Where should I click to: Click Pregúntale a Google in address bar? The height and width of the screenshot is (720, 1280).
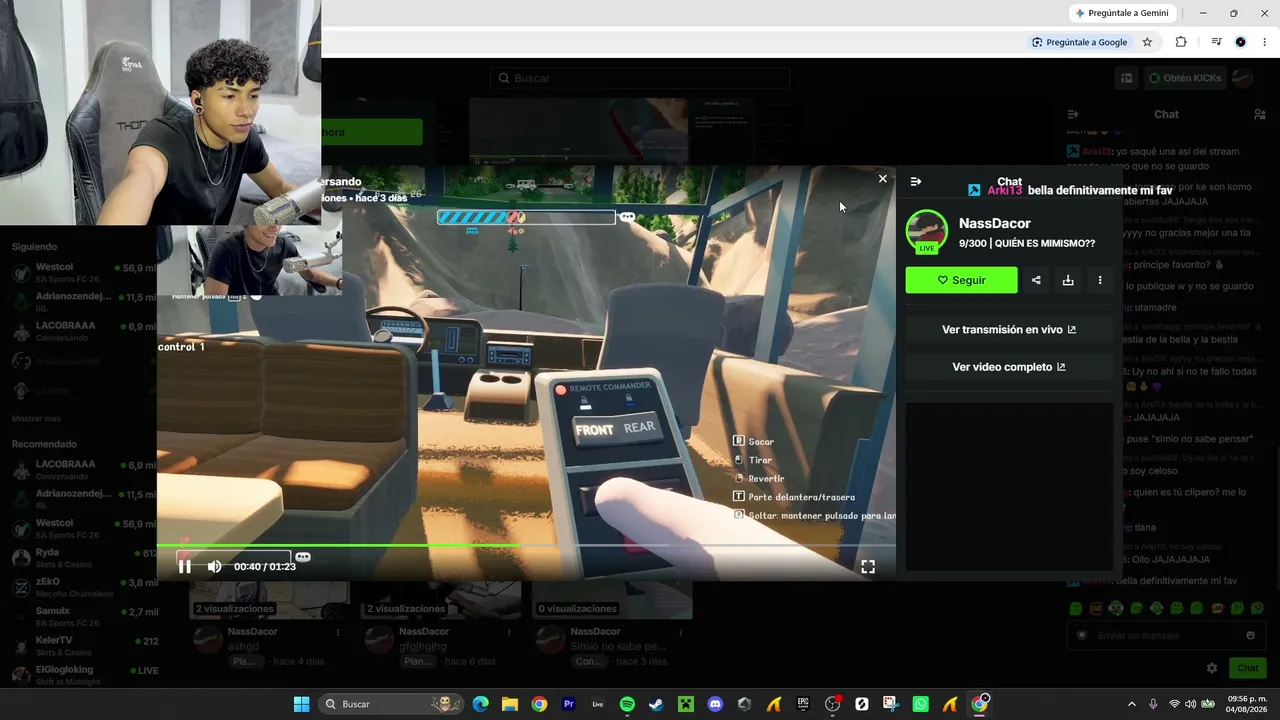1079,42
